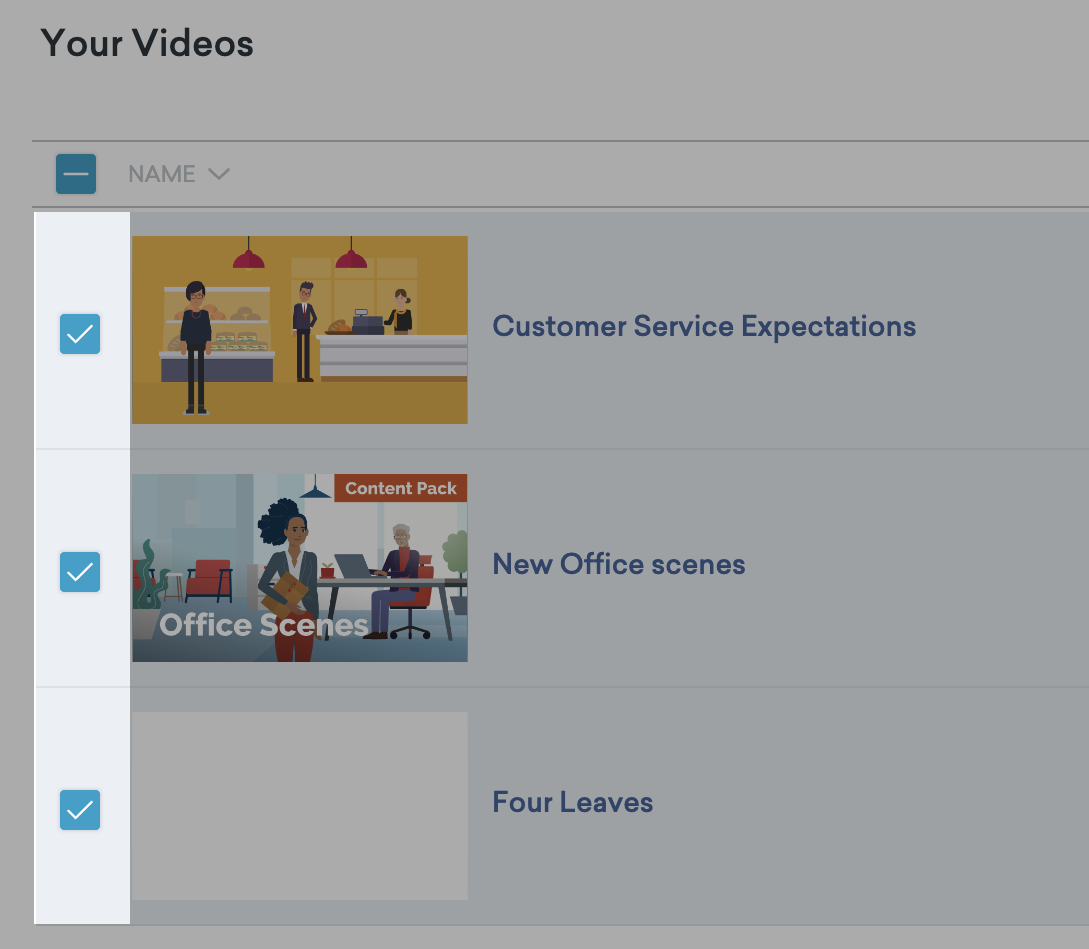
Task: Deselect all videos using the header checkbox
Action: [76, 173]
